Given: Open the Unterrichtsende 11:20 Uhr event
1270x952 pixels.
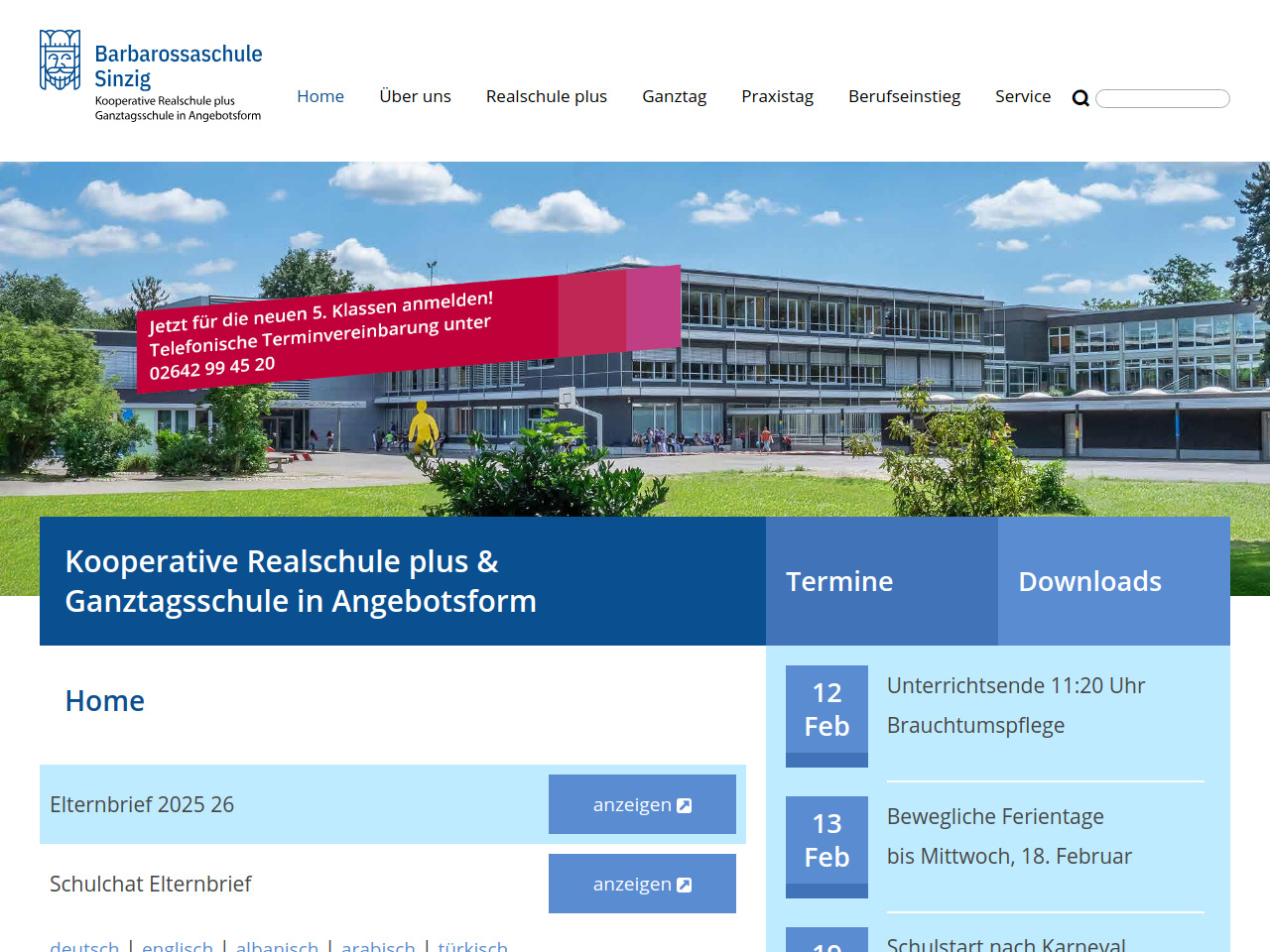Looking at the screenshot, I should [x=1015, y=686].
